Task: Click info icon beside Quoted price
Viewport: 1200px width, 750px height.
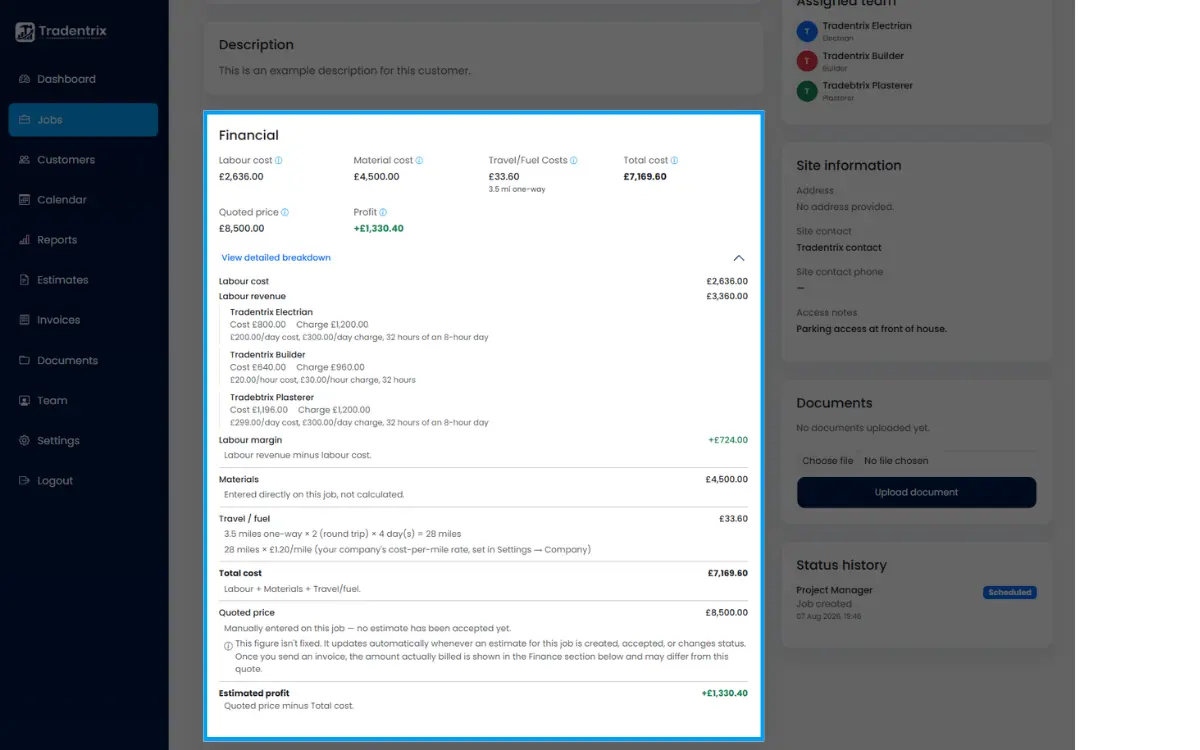Action: coord(285,212)
